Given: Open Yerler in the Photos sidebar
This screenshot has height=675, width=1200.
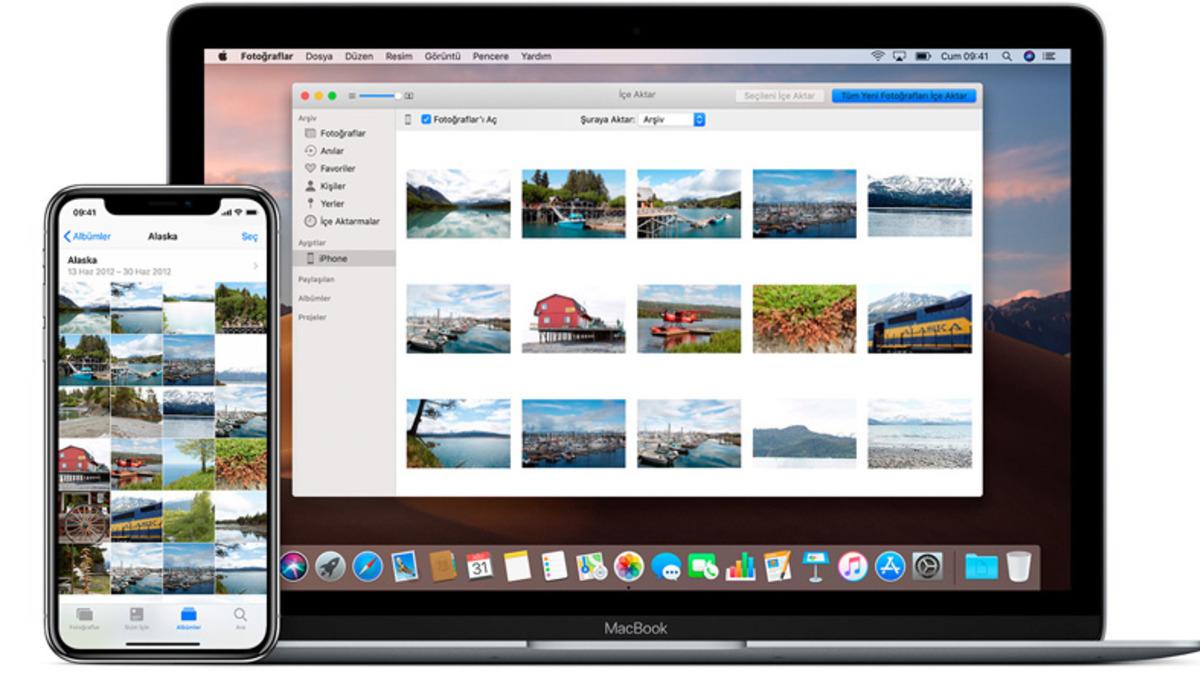Looking at the screenshot, I should [x=333, y=203].
